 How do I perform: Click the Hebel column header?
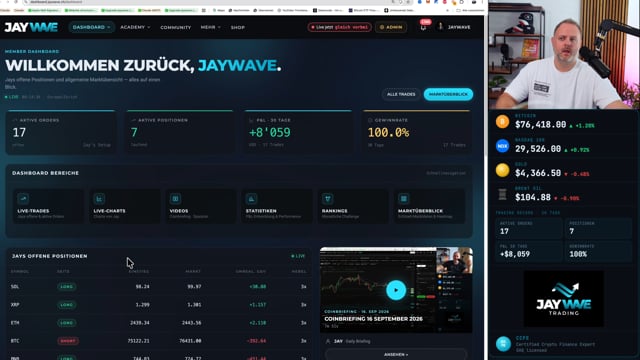point(299,271)
